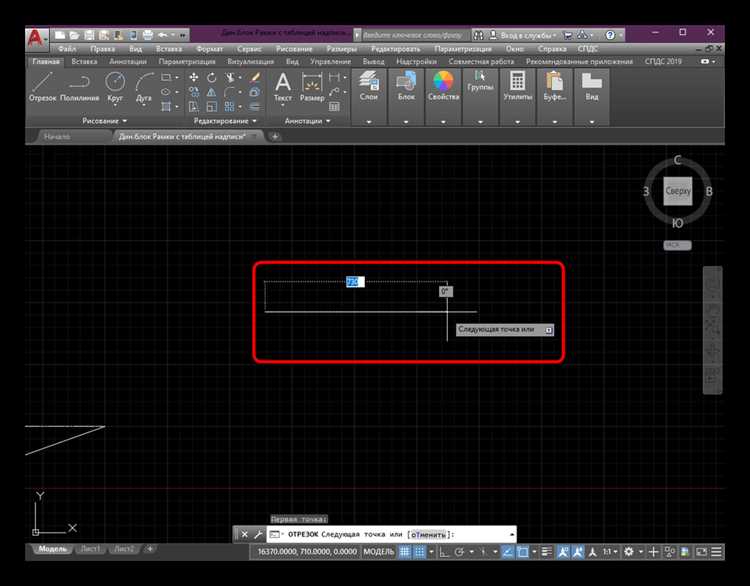Open the Свойства color wheel panel

441,86
